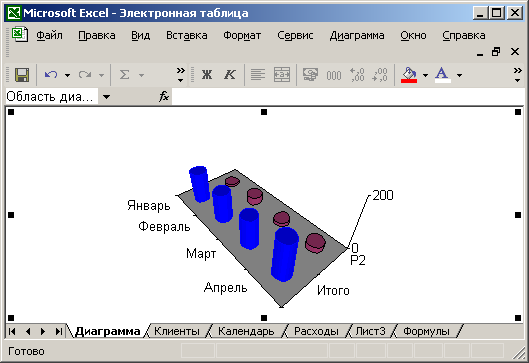Screen dimensions: 529x363
Task: Click the increase decimal icon
Action: coord(357,75)
